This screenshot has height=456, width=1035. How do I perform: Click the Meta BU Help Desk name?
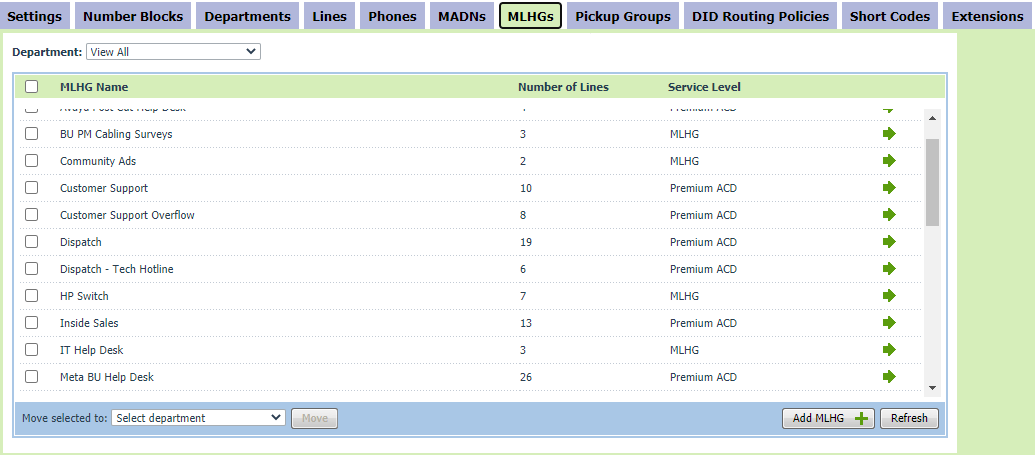107,377
